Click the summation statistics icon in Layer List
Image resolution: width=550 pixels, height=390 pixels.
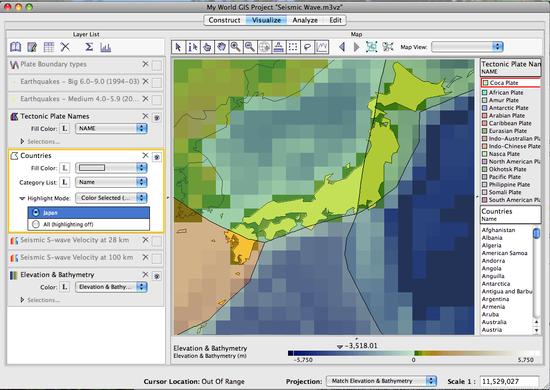tap(89, 47)
